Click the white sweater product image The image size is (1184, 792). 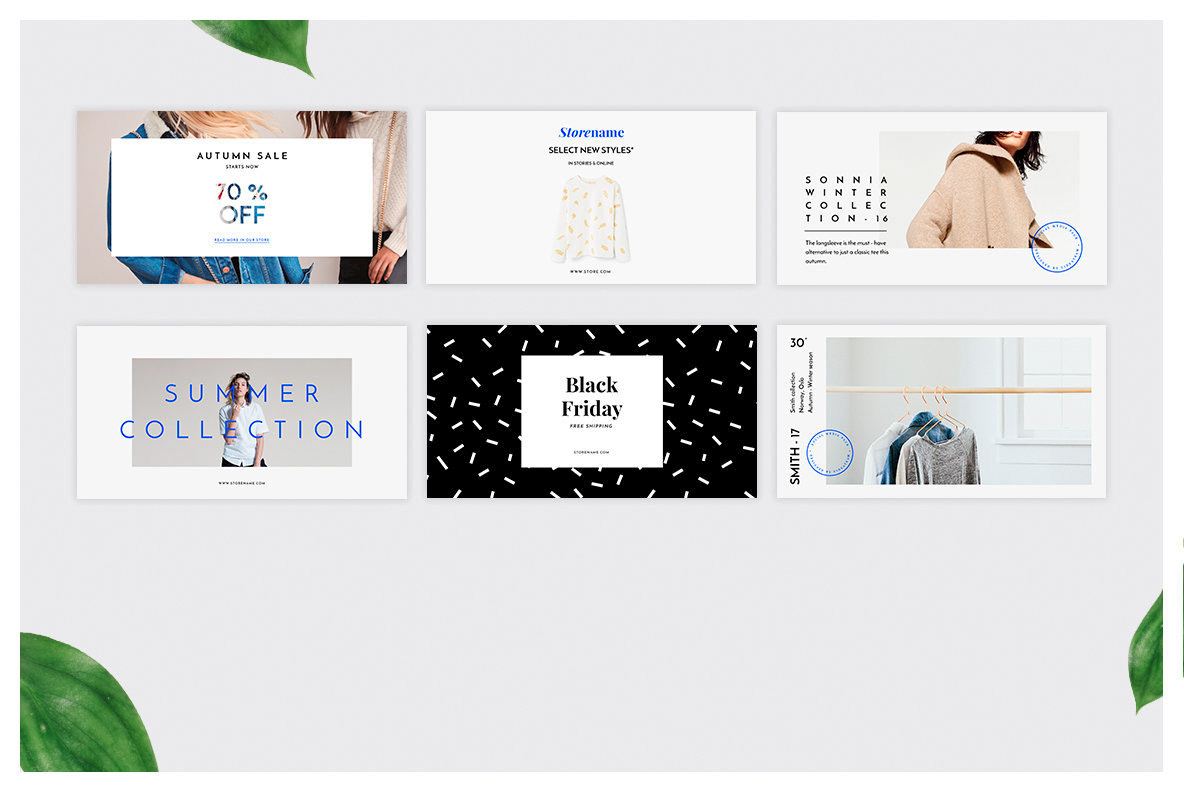tap(590, 219)
